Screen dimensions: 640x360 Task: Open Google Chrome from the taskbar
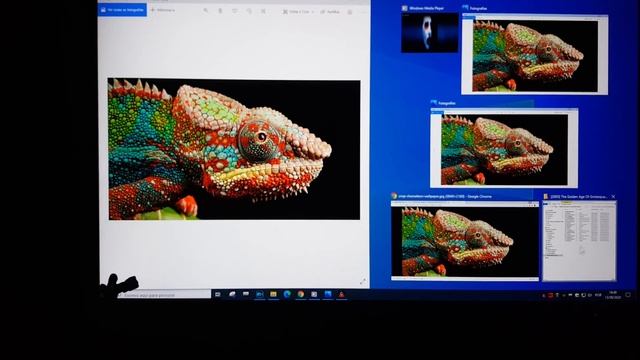(x=301, y=294)
